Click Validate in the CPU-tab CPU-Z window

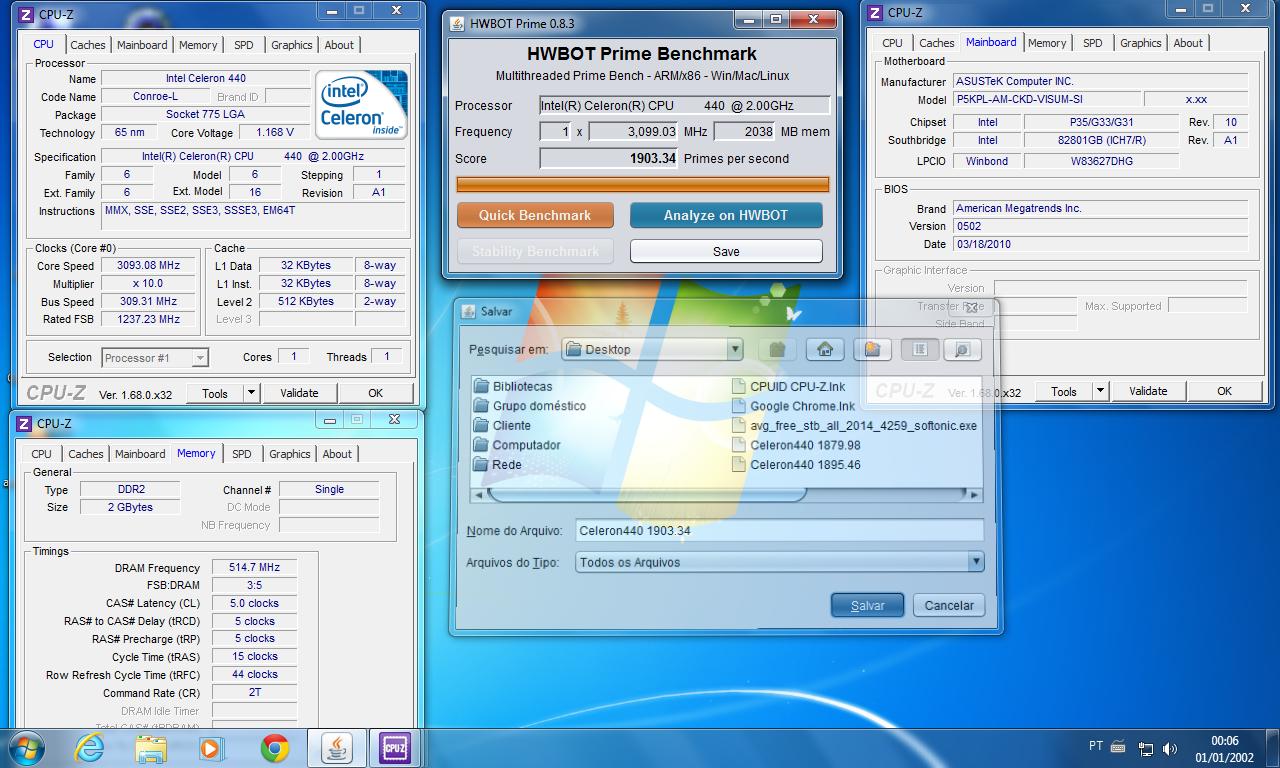coord(299,393)
